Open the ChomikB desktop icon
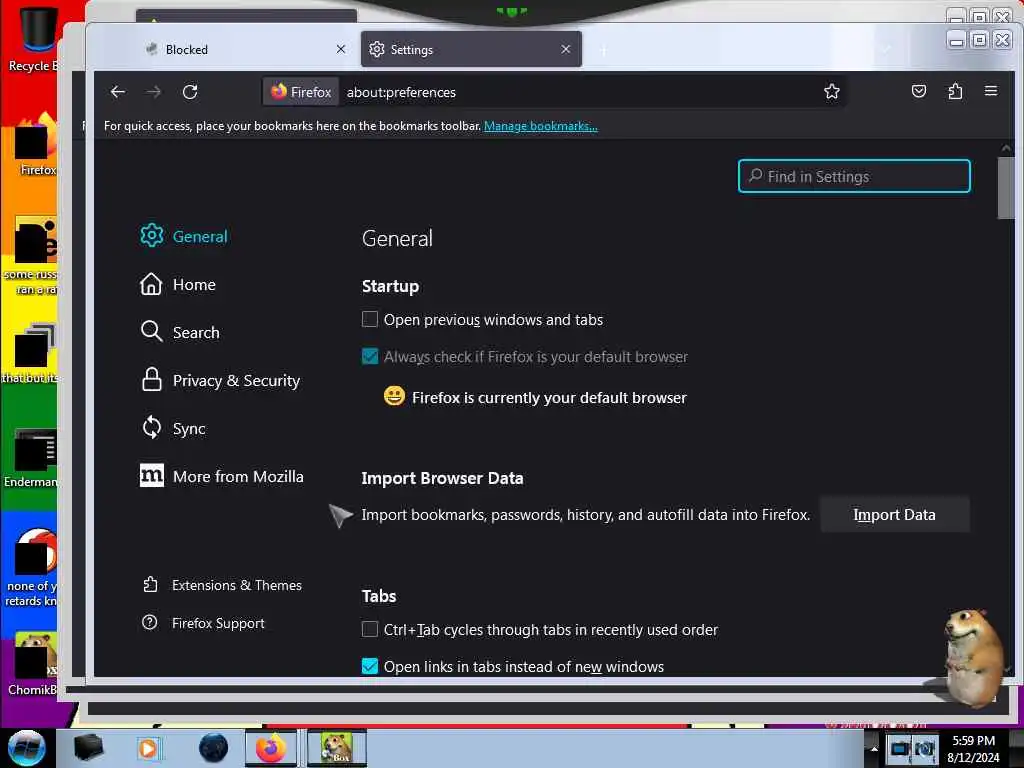 pyautogui.click(x=33, y=663)
